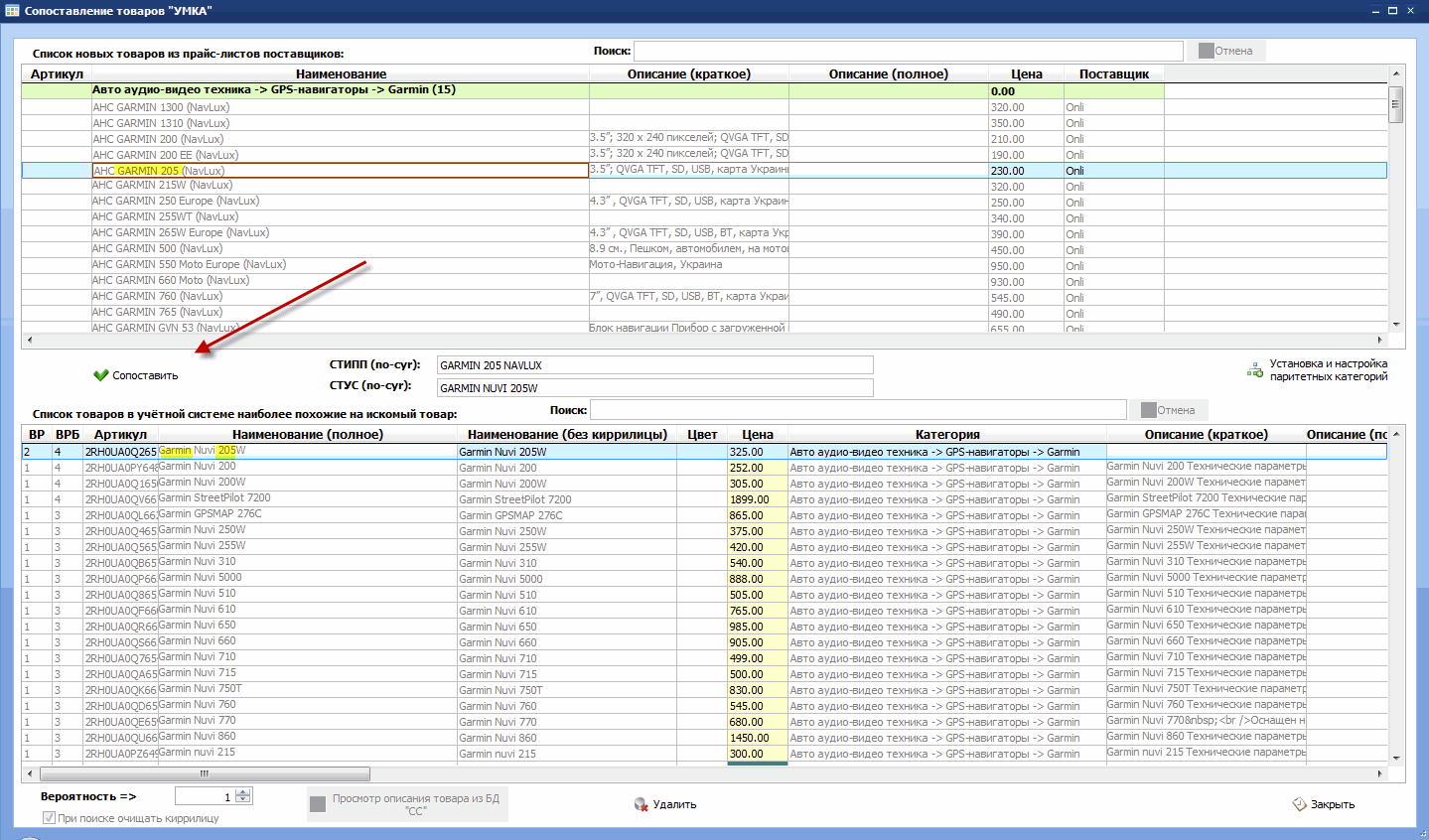Click the price 888.00 for Garmin Nuvi 5000
This screenshot has width=1429, height=840.
[x=758, y=579]
